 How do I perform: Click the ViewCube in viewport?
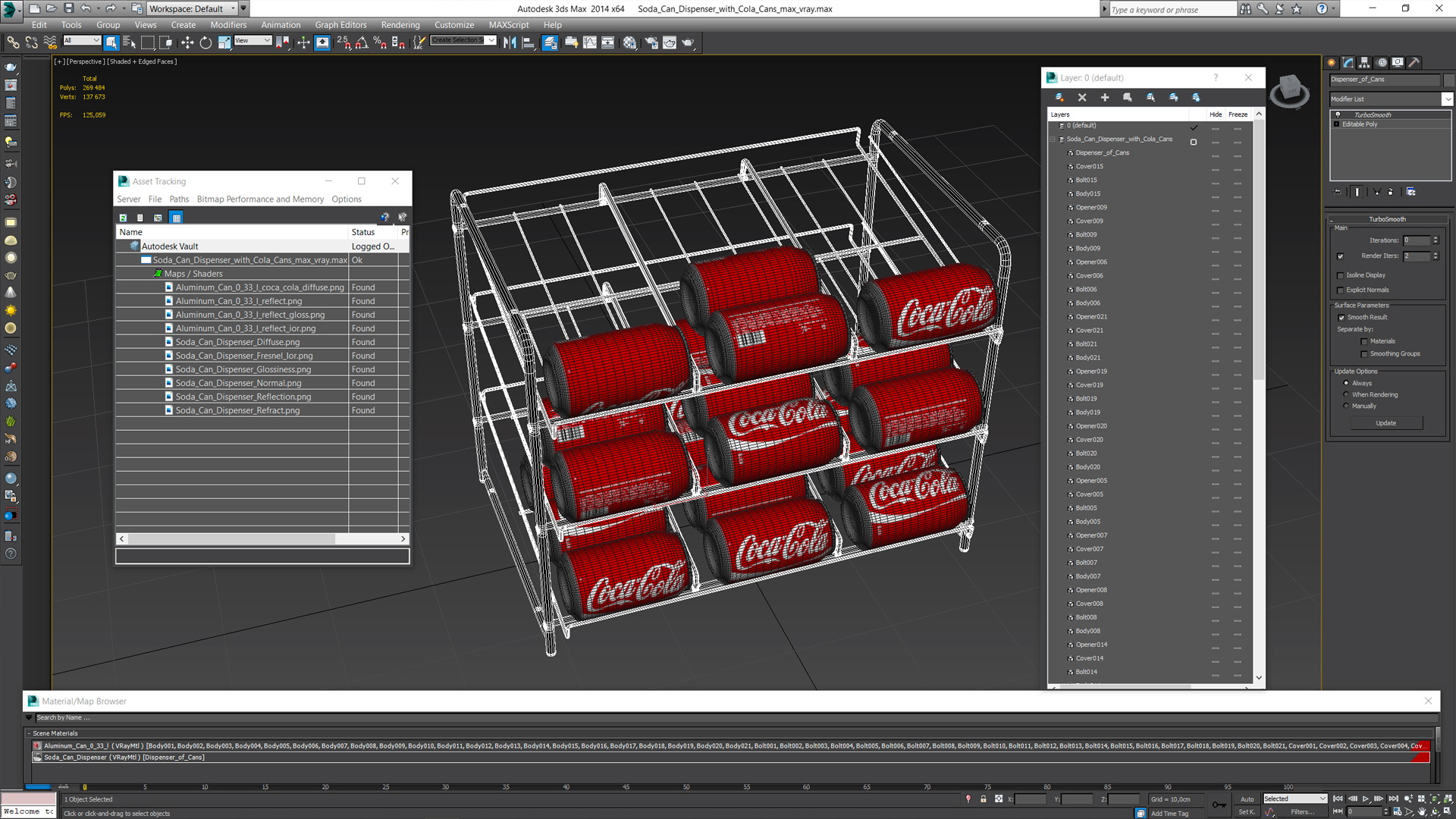1288,90
